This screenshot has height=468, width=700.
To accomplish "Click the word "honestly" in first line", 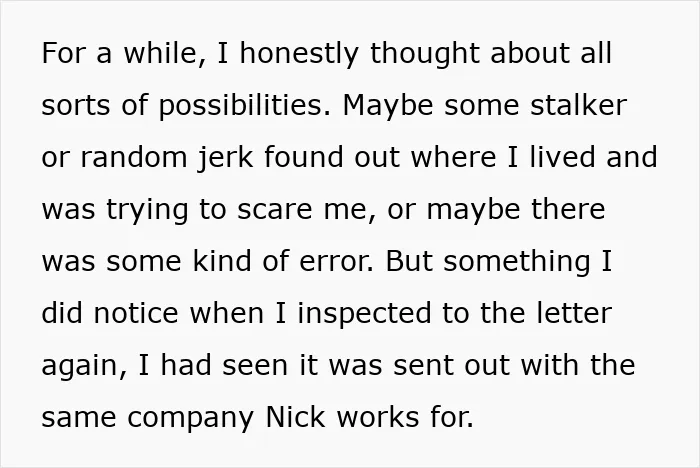I will point(299,54).
